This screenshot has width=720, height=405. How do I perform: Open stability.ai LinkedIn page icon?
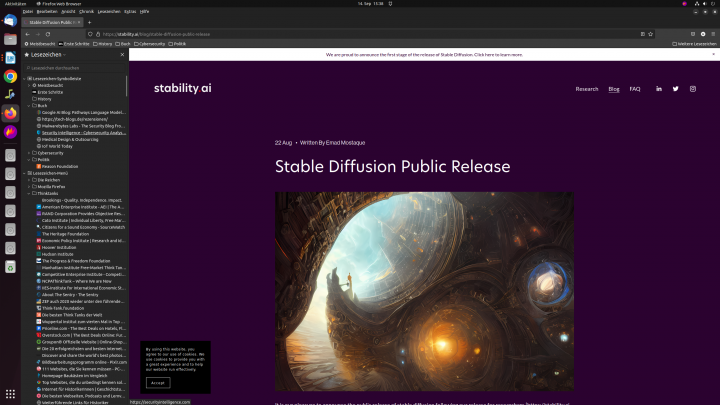(x=659, y=89)
